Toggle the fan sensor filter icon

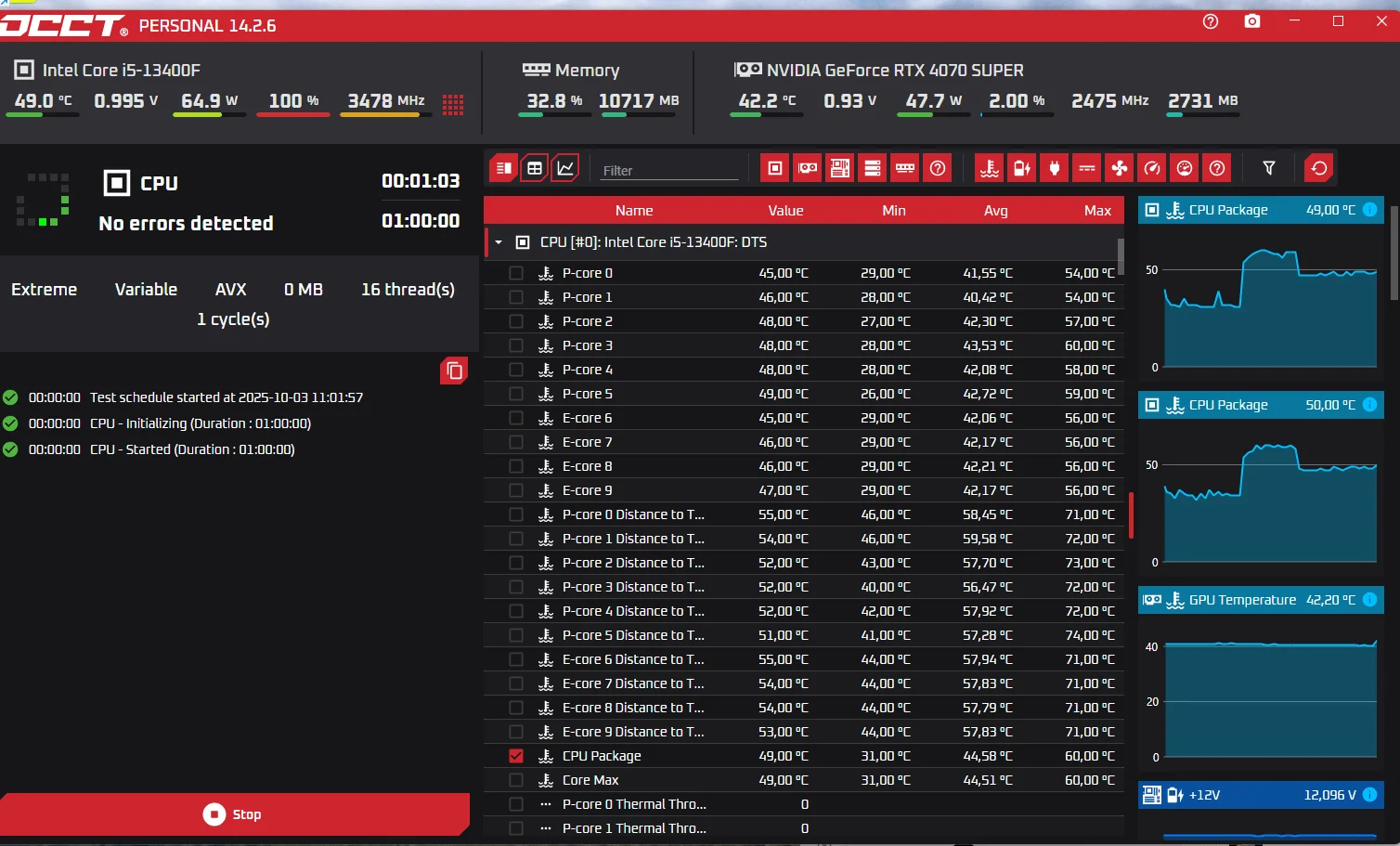[x=1120, y=168]
